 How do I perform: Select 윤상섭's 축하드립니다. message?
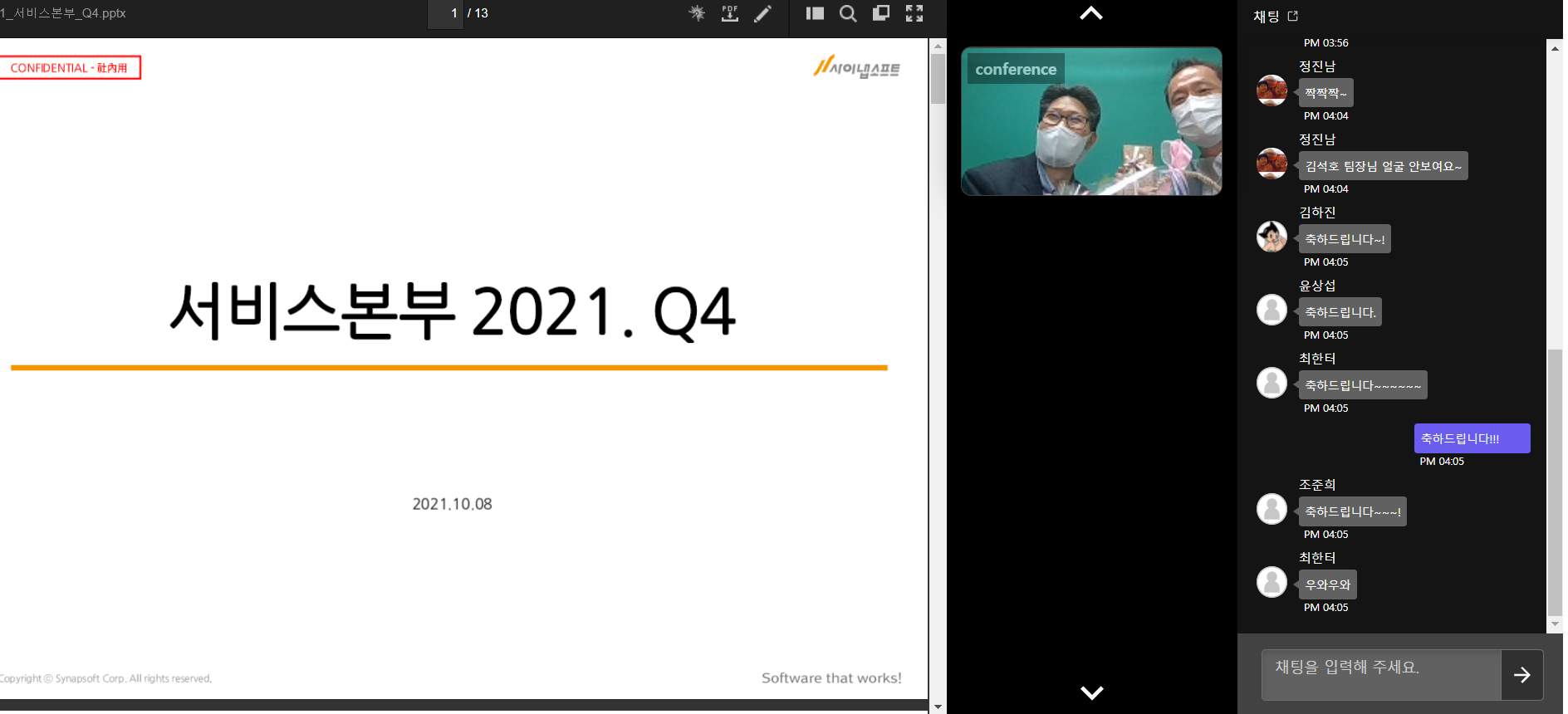point(1340,312)
